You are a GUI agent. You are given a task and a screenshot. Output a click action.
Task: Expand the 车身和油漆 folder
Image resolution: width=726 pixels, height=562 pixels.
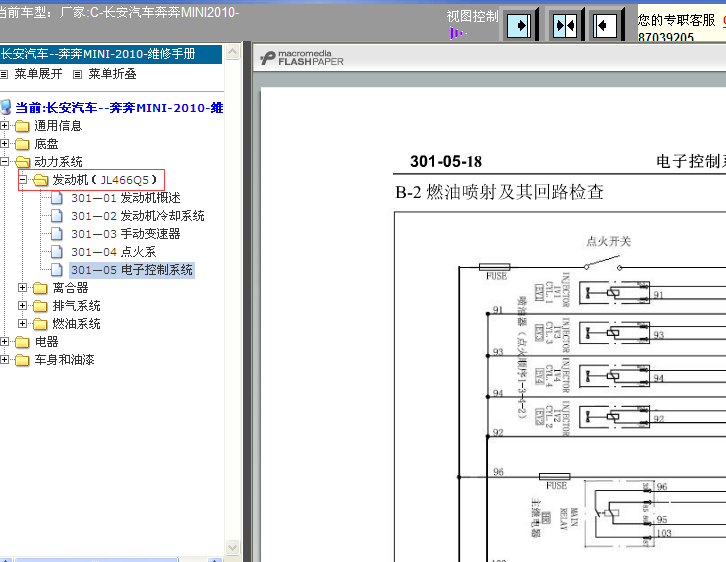tap(4, 359)
